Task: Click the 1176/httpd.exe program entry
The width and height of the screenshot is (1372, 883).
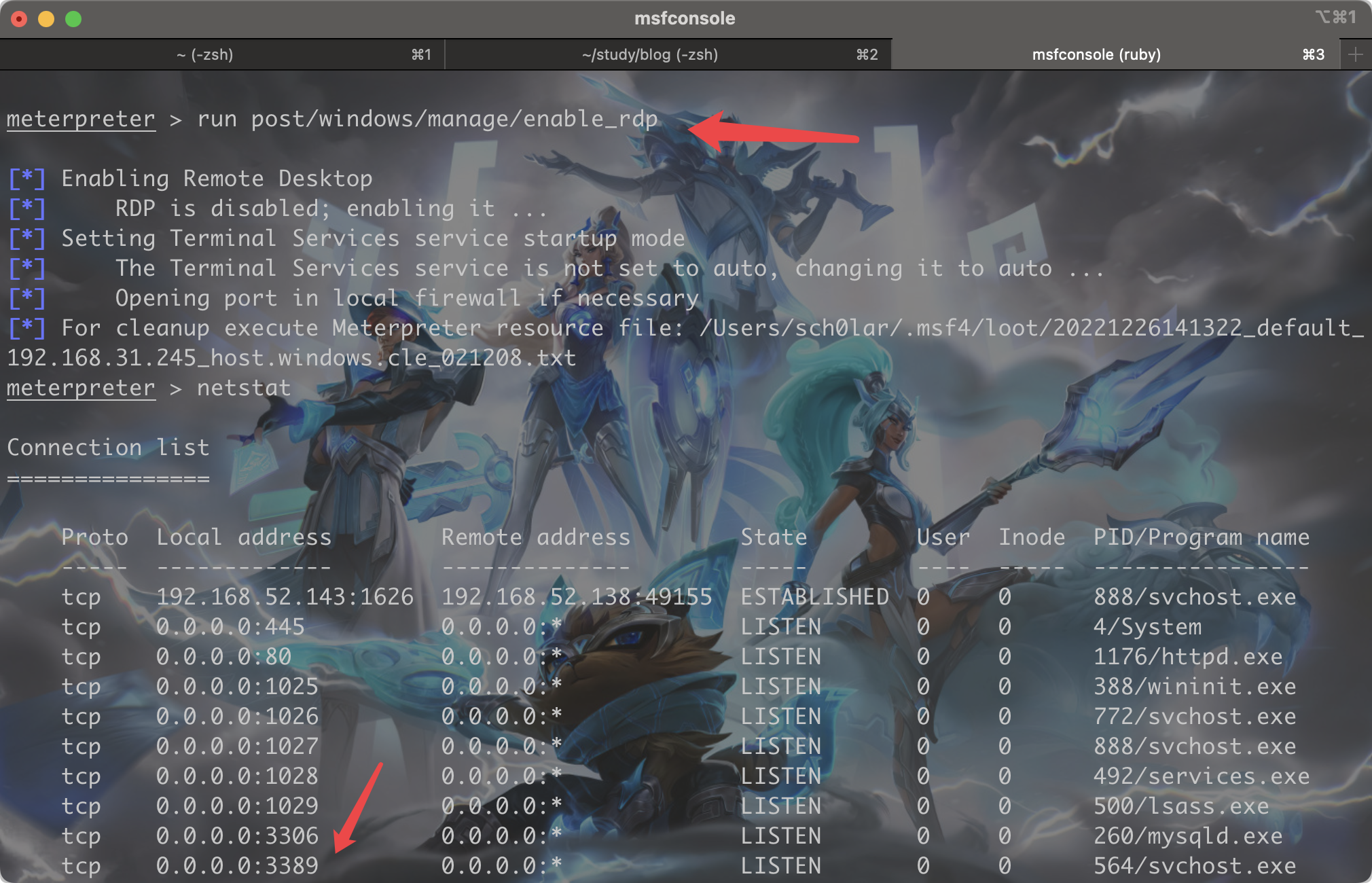Action: tap(1188, 657)
